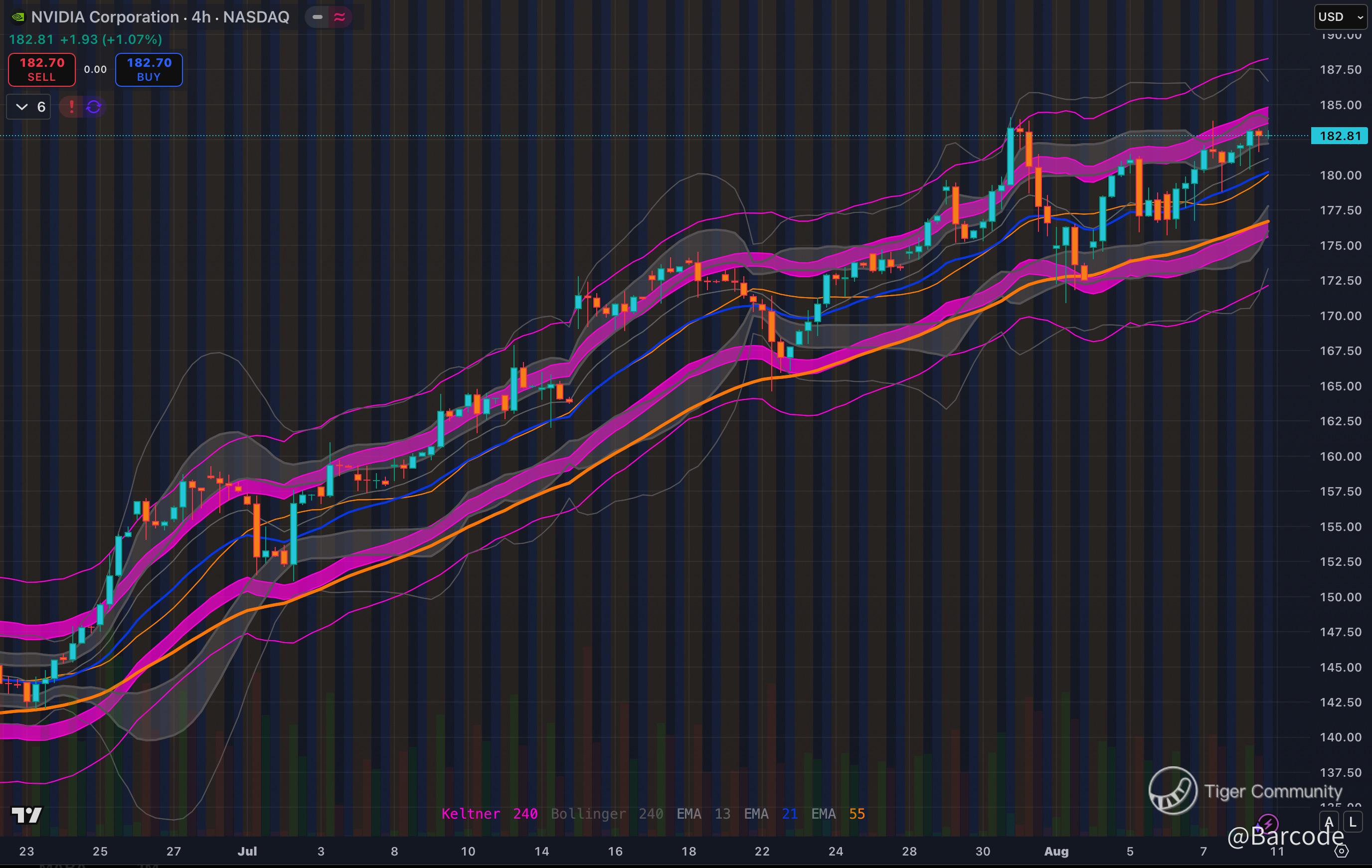Select the Bollinger 240 legend label
1372x868 pixels.
pos(606,814)
